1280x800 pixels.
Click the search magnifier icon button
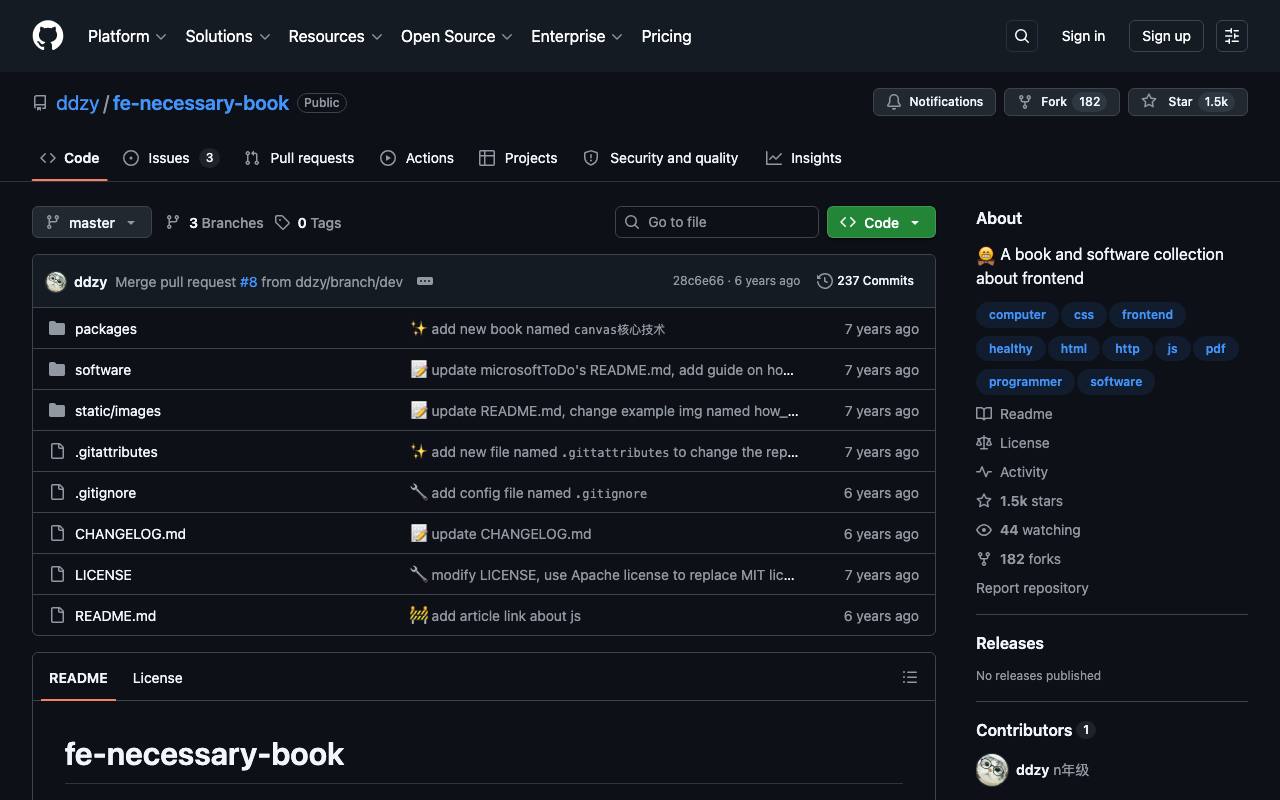click(x=1022, y=36)
